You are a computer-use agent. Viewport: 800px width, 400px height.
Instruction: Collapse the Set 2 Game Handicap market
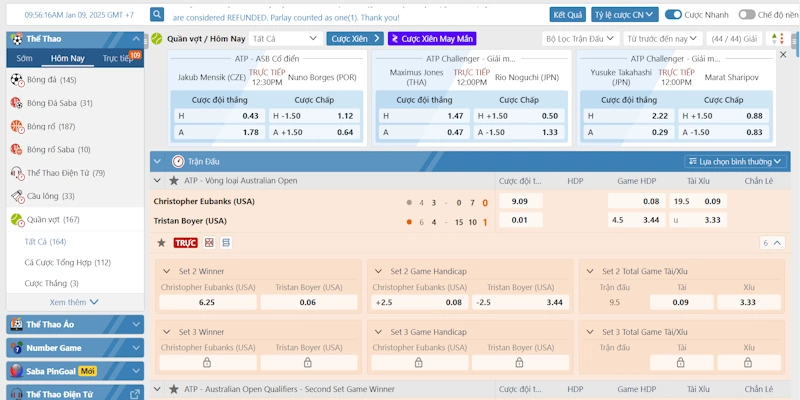tap(378, 271)
